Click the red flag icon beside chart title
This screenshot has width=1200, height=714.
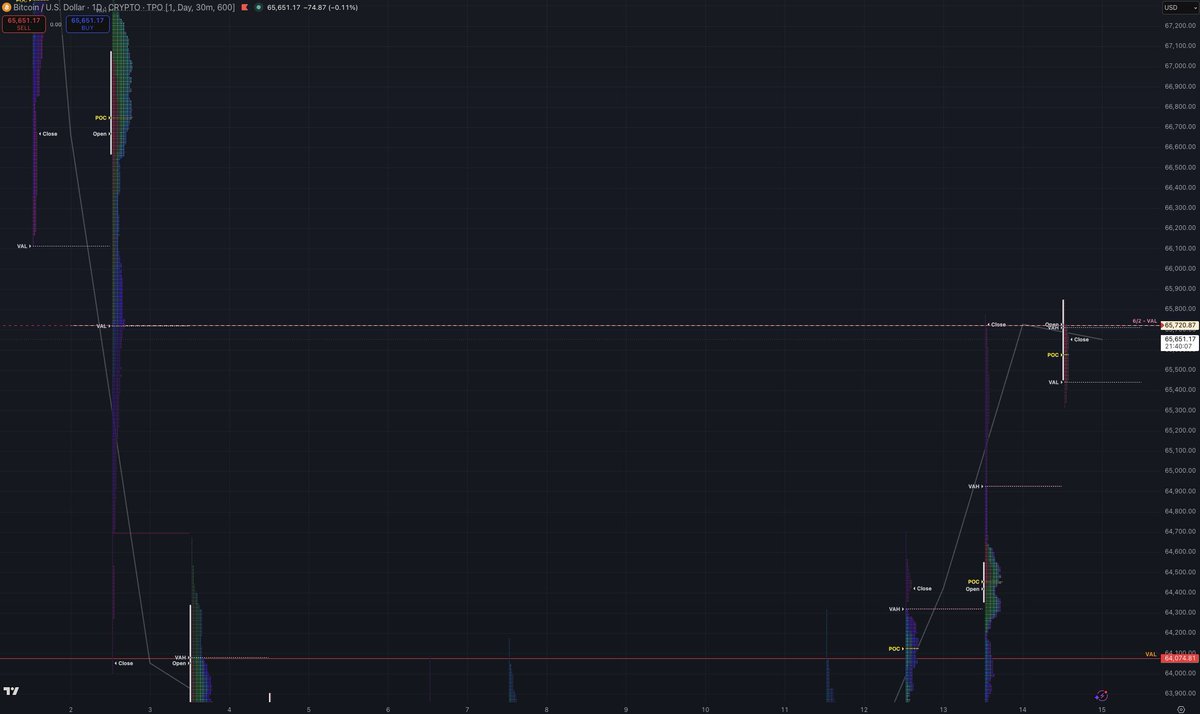(x=245, y=7)
